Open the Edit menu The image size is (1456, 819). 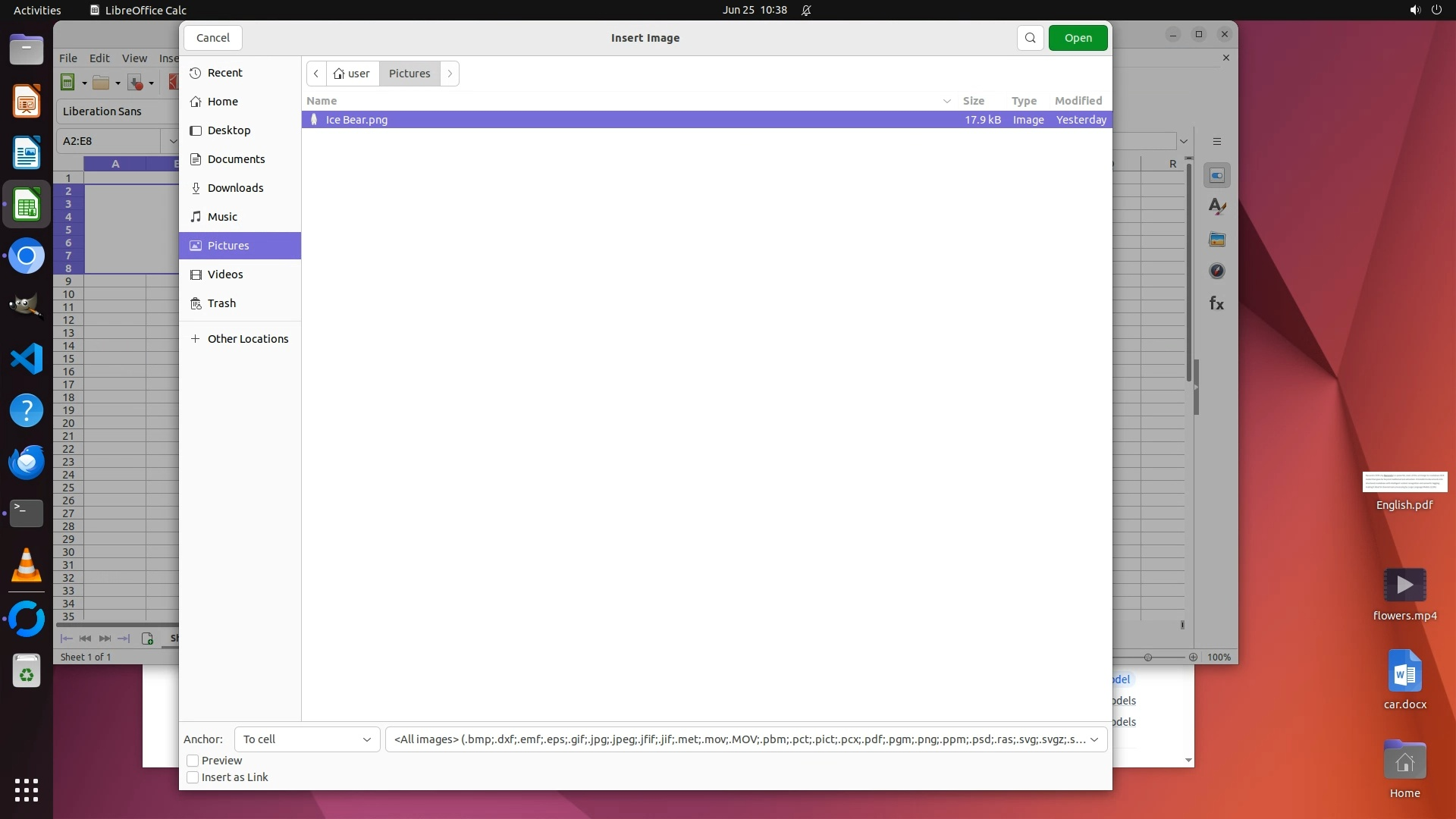click(99, 58)
